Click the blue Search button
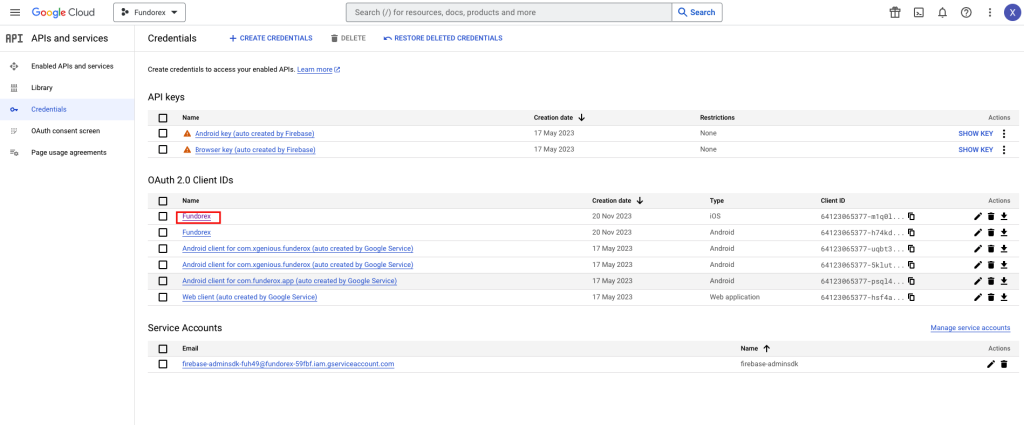This screenshot has height=425, width=1024. (x=697, y=12)
